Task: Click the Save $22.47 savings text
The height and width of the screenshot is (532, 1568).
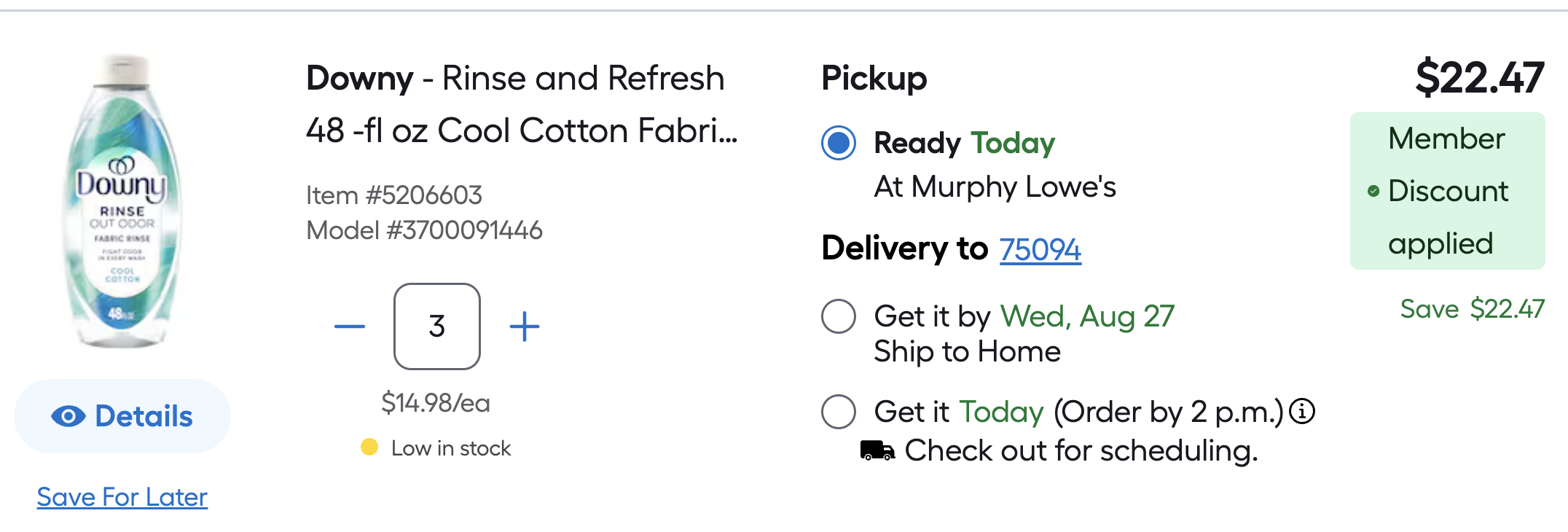Action: pos(1472,309)
